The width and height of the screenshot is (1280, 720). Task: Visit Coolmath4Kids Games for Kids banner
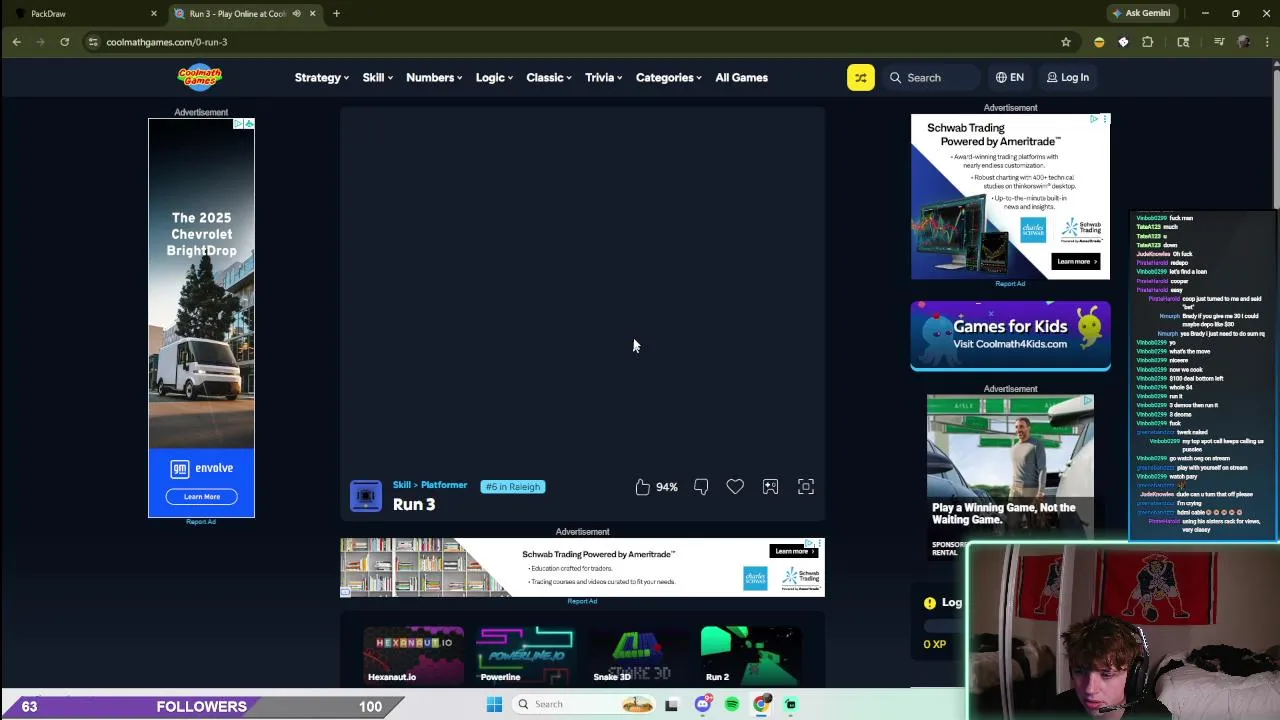1010,335
